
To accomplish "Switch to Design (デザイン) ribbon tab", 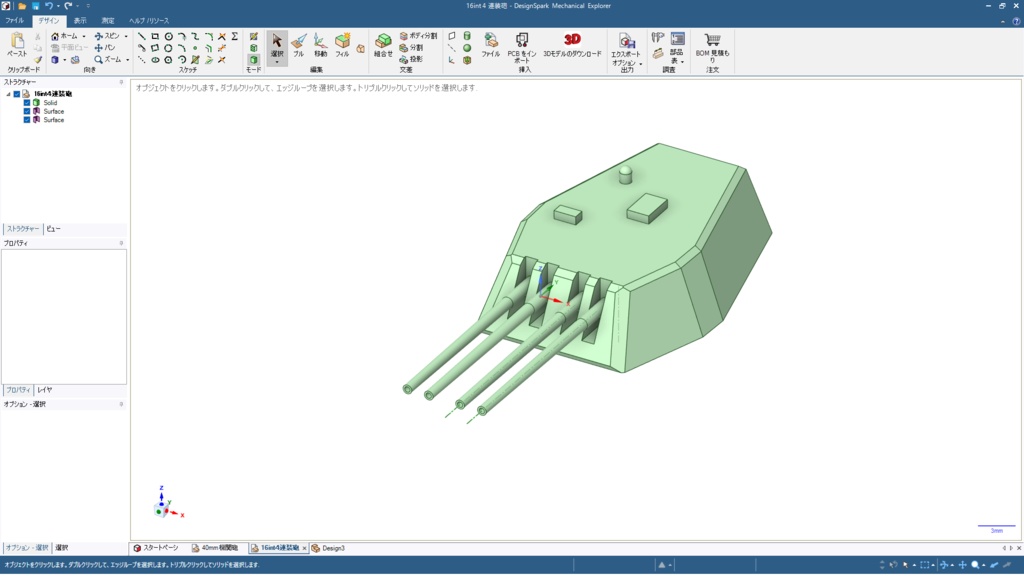I will (x=48, y=21).
